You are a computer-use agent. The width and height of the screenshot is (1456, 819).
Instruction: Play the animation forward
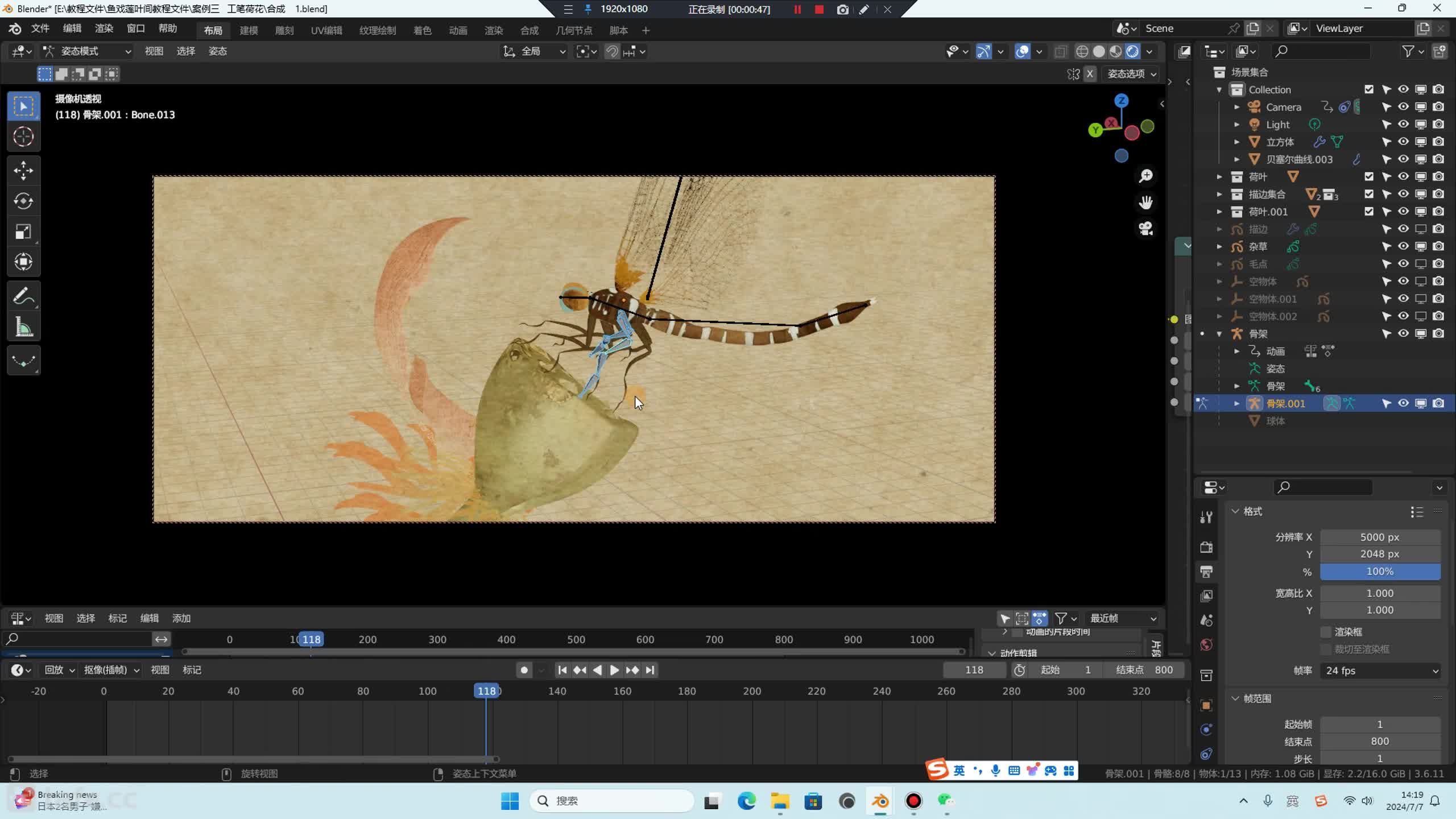point(614,670)
